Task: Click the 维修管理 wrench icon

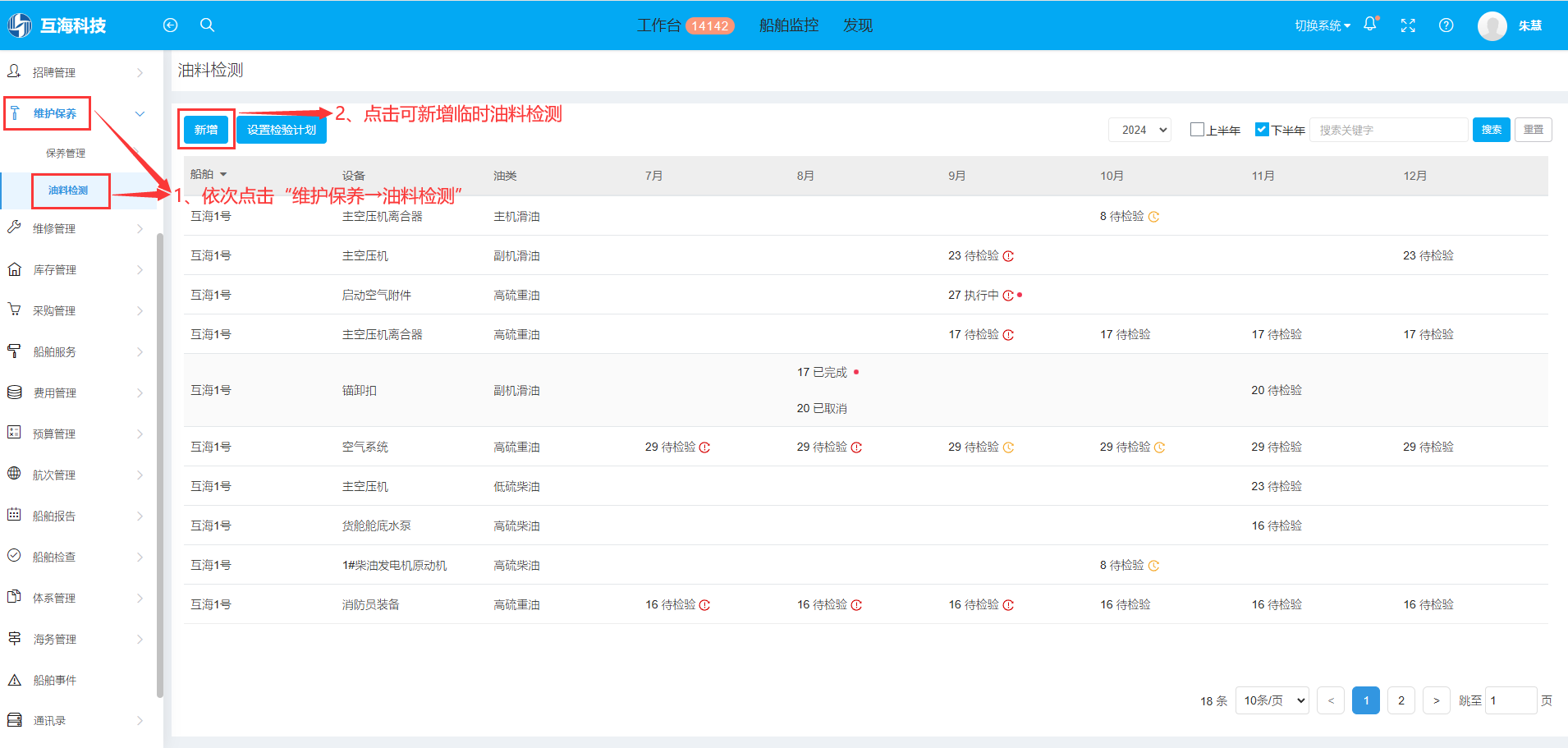Action: pyautogui.click(x=14, y=227)
